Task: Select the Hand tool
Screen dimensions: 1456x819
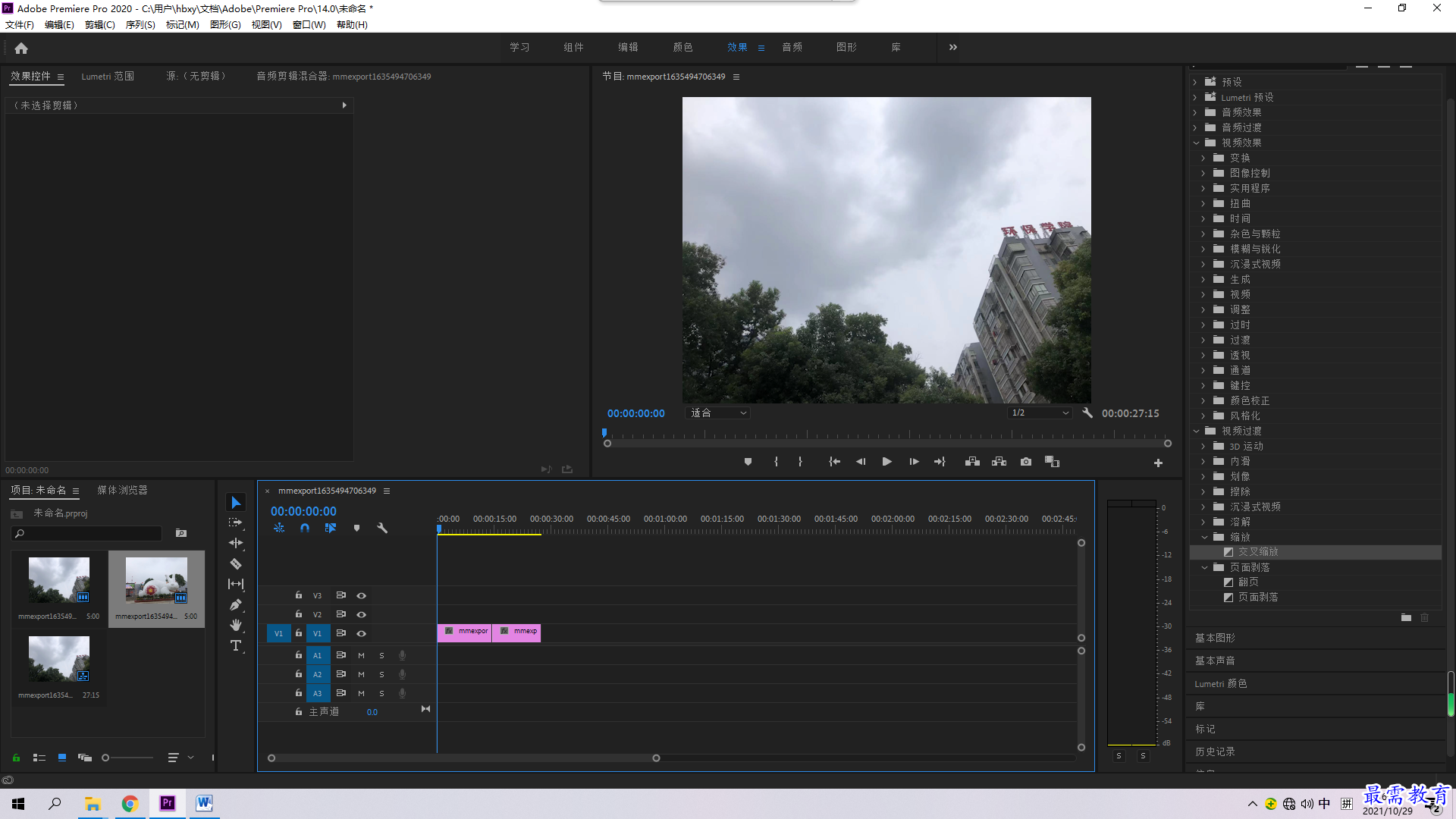Action: point(236,625)
